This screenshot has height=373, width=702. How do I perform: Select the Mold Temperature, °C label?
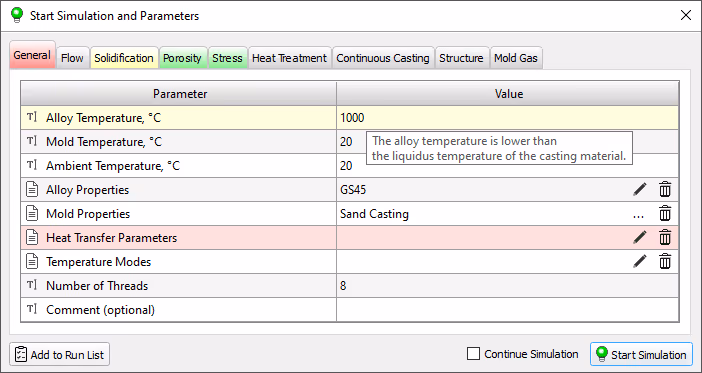(104, 142)
